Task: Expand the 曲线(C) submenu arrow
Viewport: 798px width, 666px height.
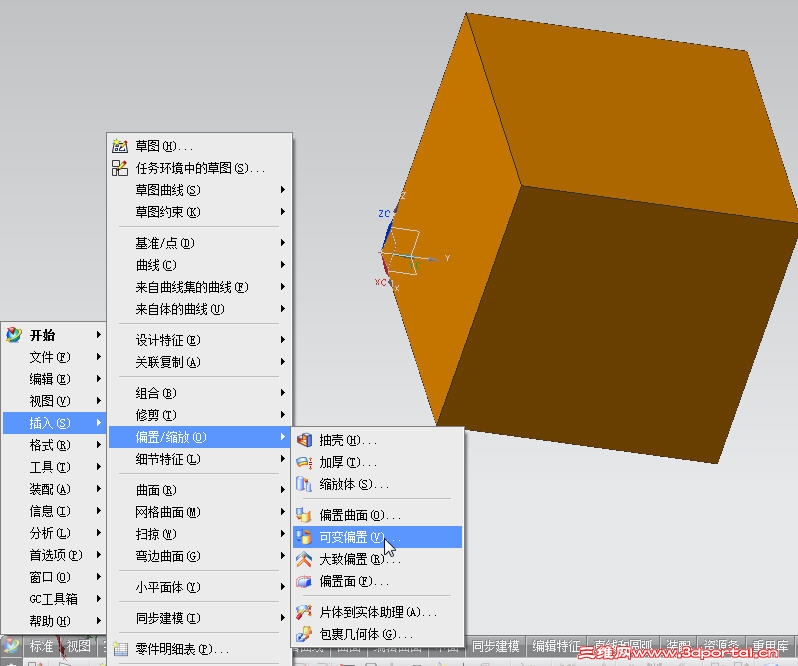Action: tap(282, 265)
